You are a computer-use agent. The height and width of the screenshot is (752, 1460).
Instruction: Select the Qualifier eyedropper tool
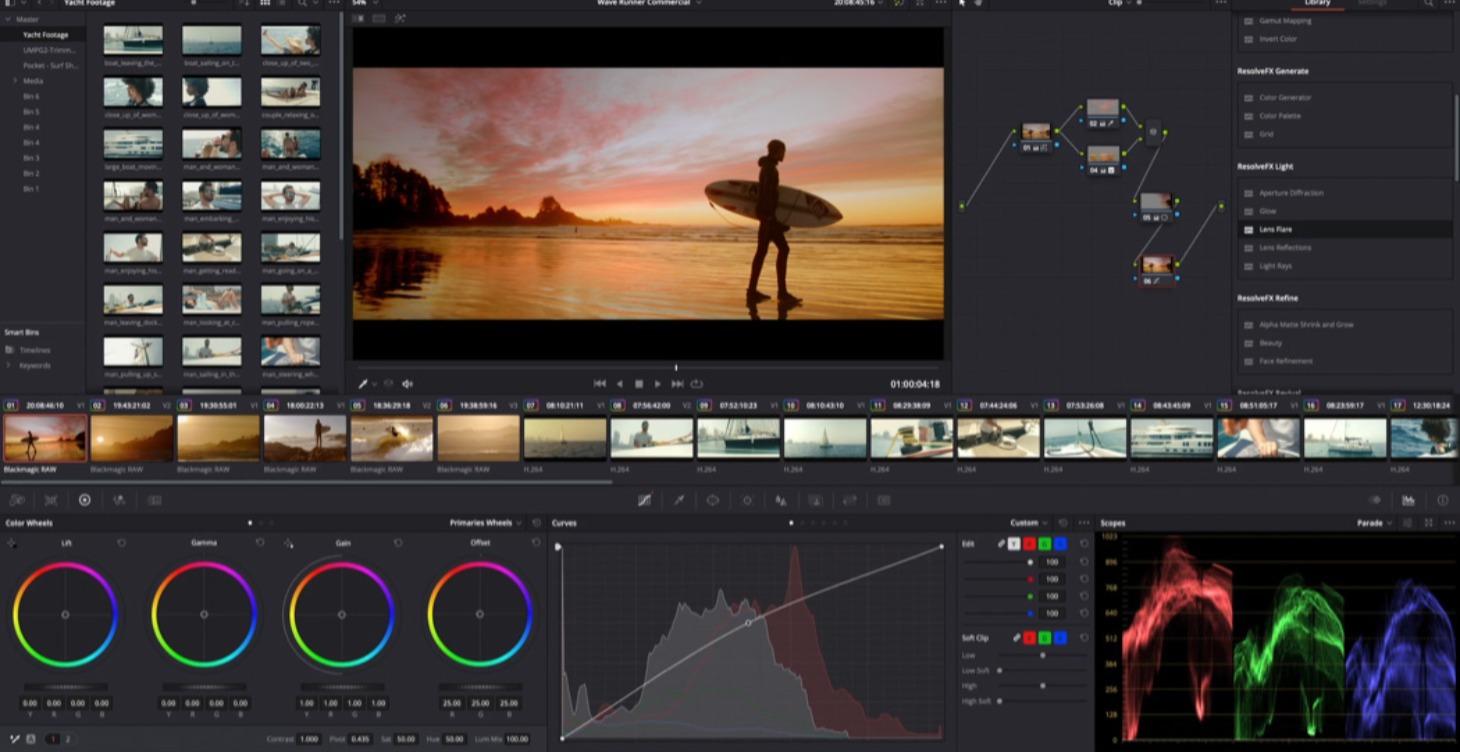680,500
